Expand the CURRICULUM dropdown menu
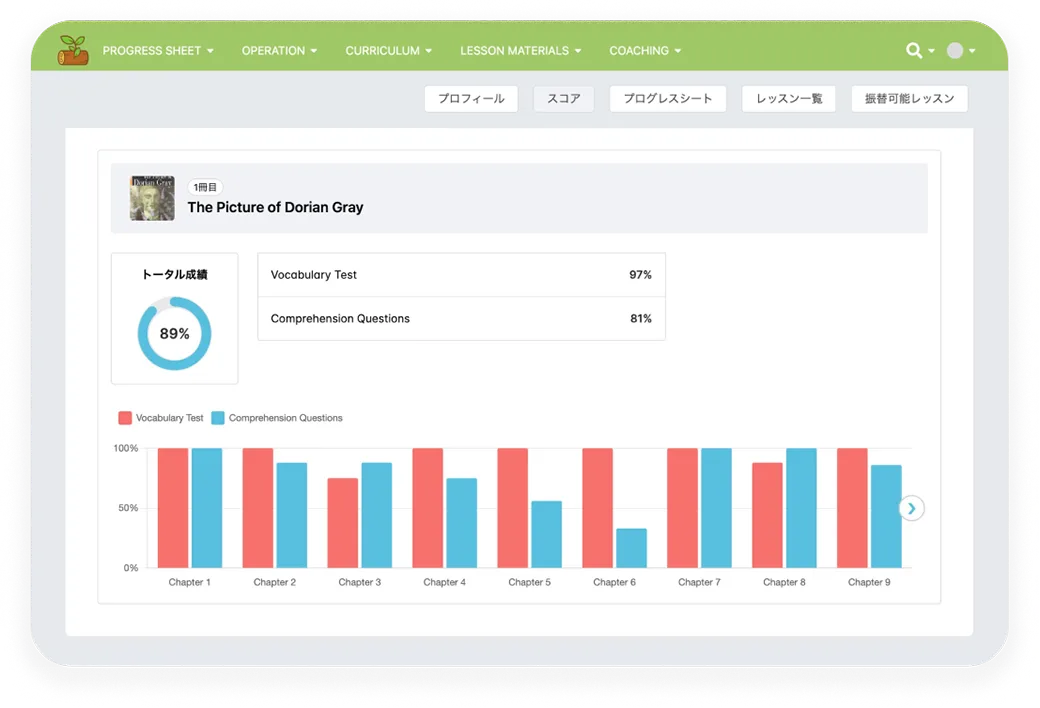Screen dimensions: 1040x708 (x=388, y=50)
